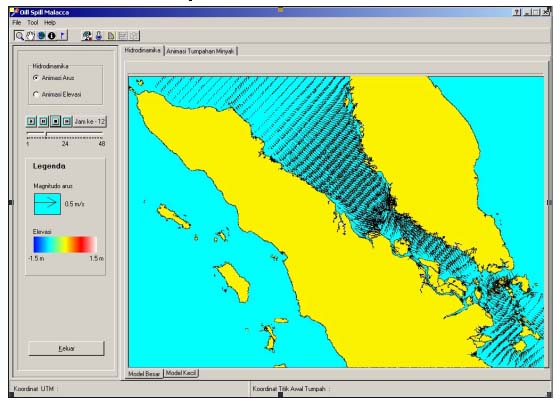Switch to the Model Kecil tab
The width and height of the screenshot is (560, 403).
(181, 373)
